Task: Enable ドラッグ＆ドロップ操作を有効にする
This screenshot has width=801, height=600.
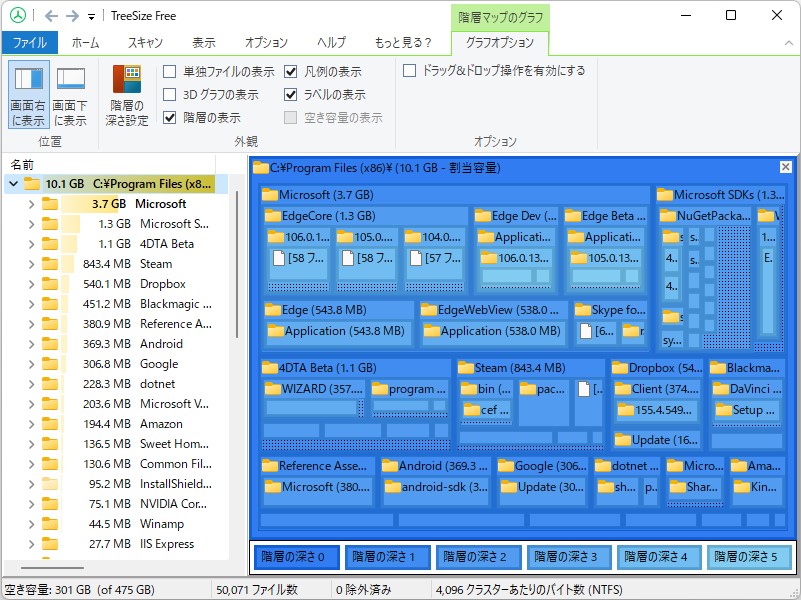Action: (x=410, y=71)
